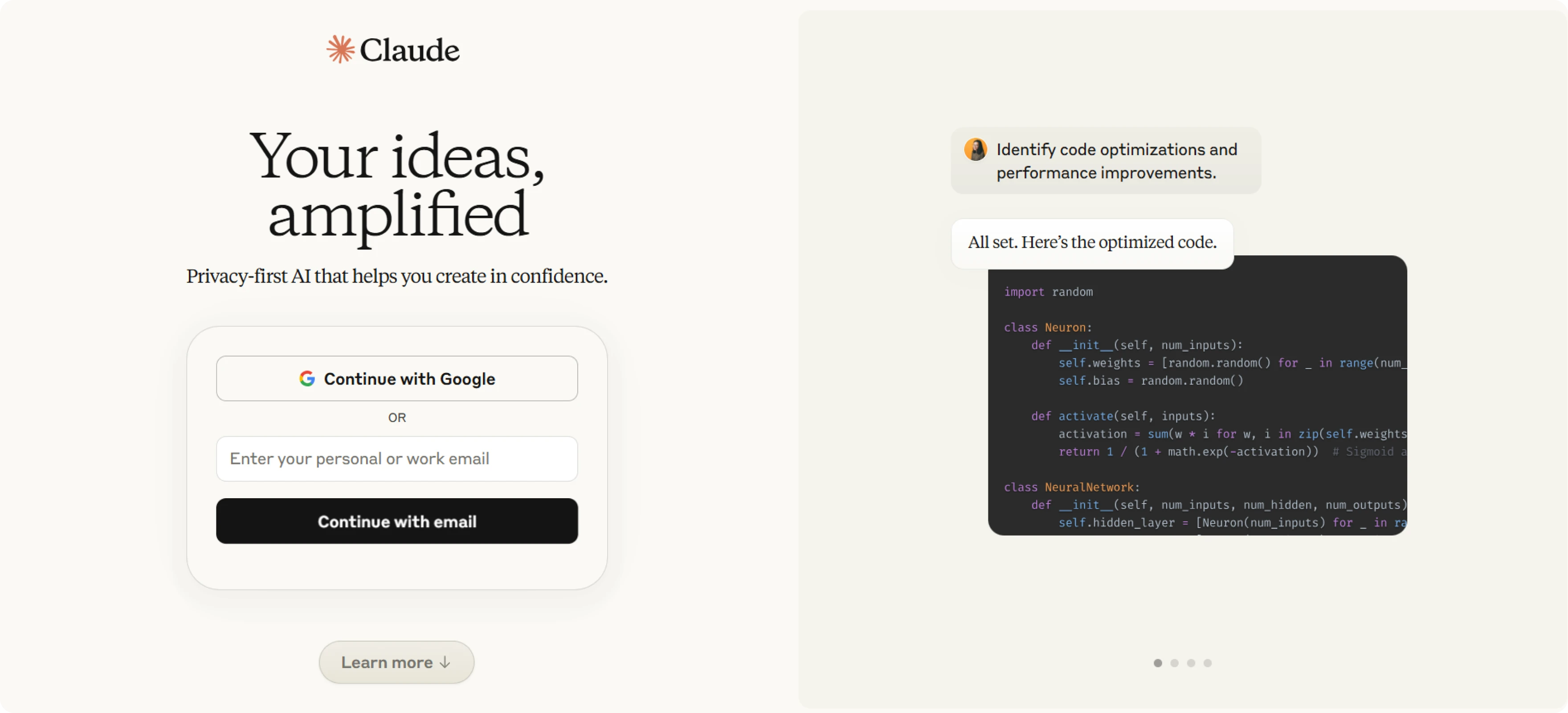Click the 'class Neuron' line in the code

tap(1048, 327)
